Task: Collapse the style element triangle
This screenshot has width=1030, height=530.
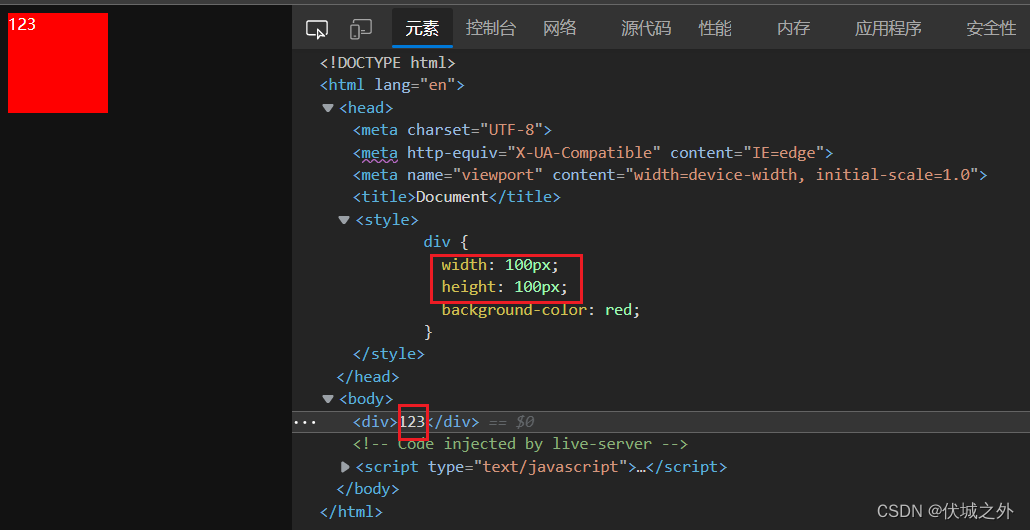Action: click(344, 220)
